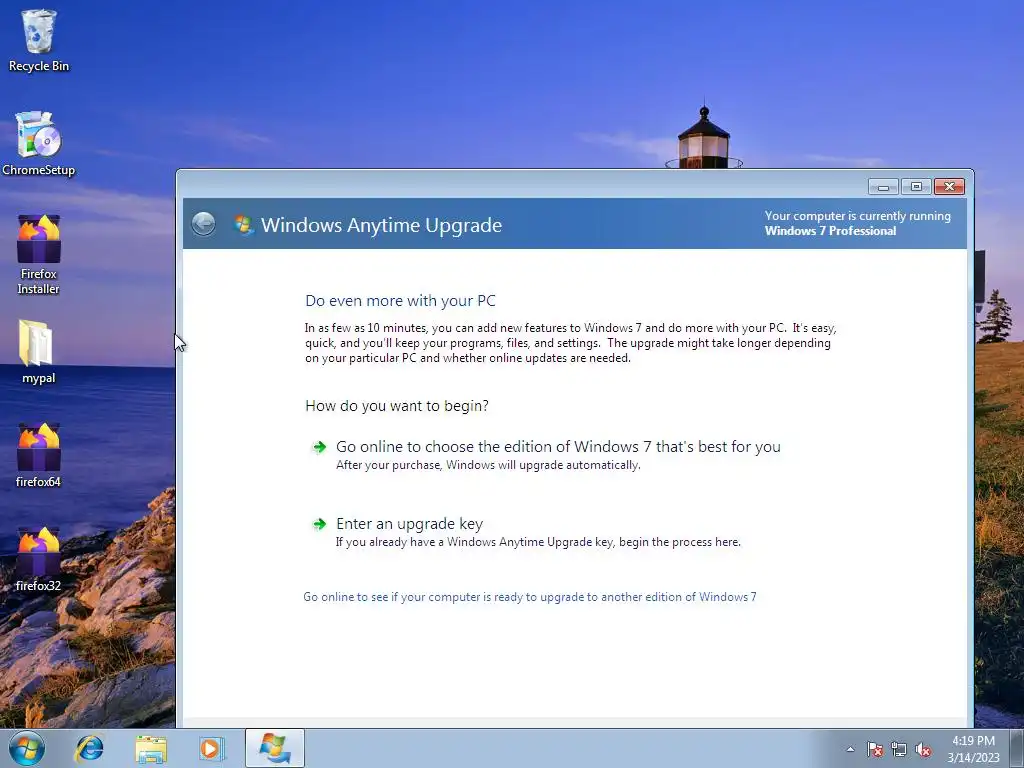Close the Windows Anytime Upgrade window

click(x=950, y=187)
